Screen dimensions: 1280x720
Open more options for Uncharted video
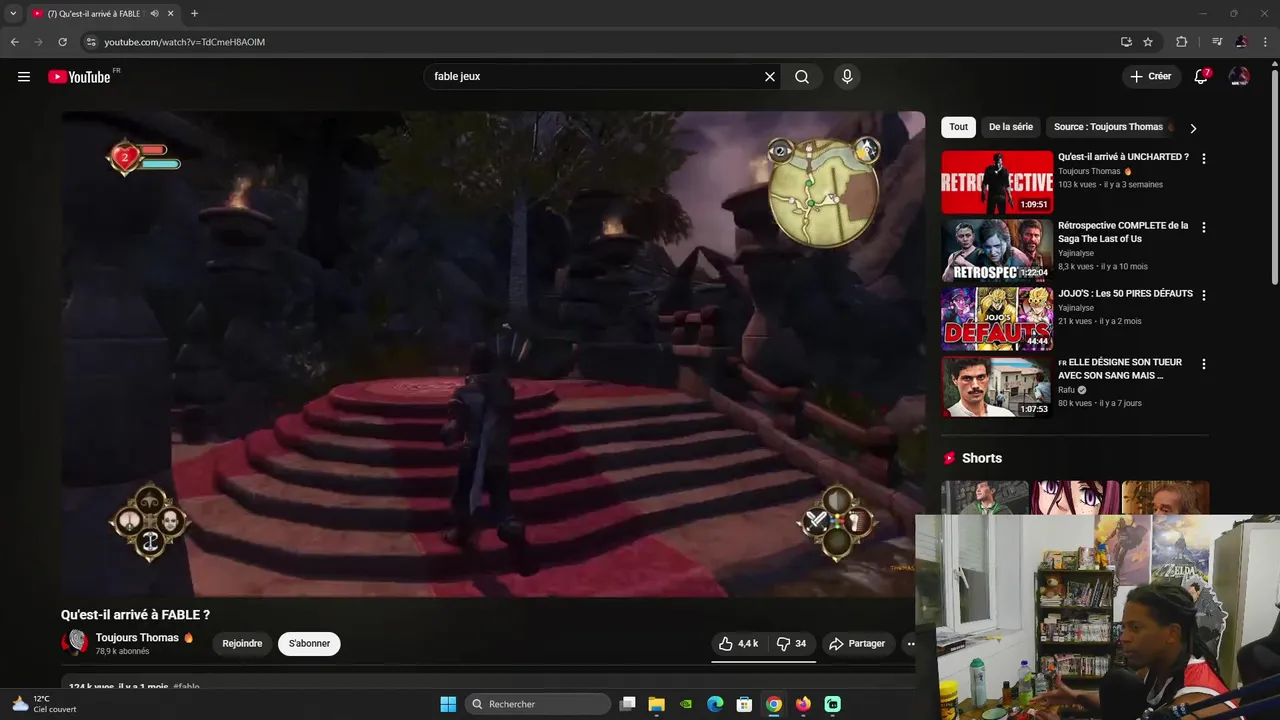click(x=1203, y=158)
